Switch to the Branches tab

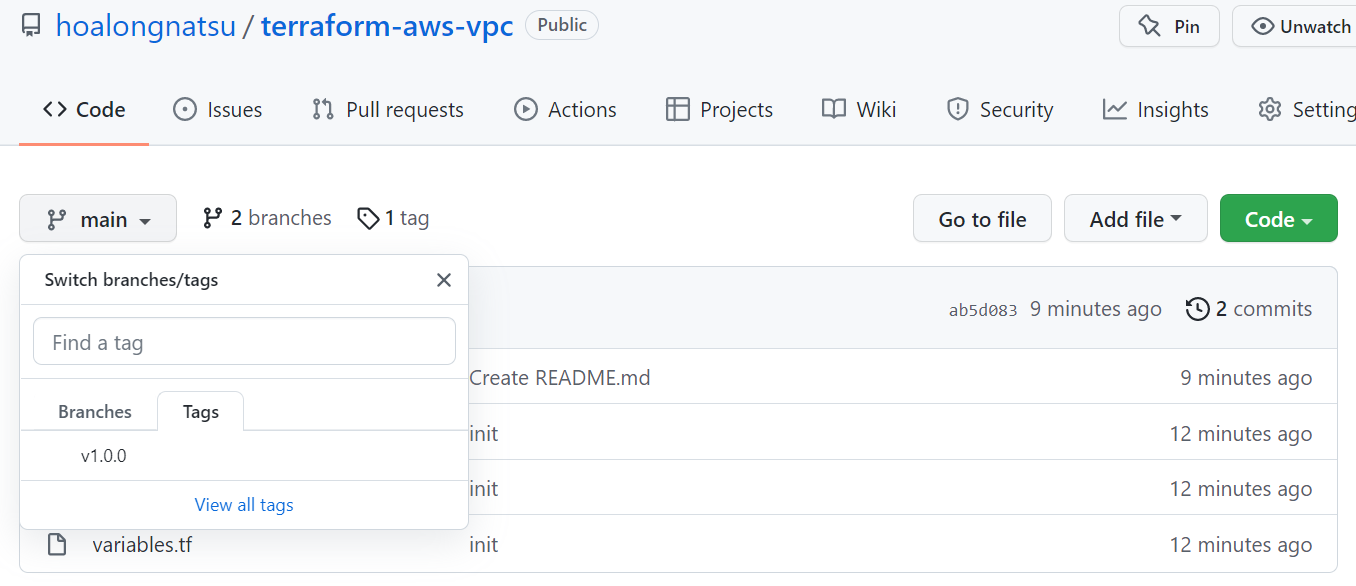[x=95, y=411]
